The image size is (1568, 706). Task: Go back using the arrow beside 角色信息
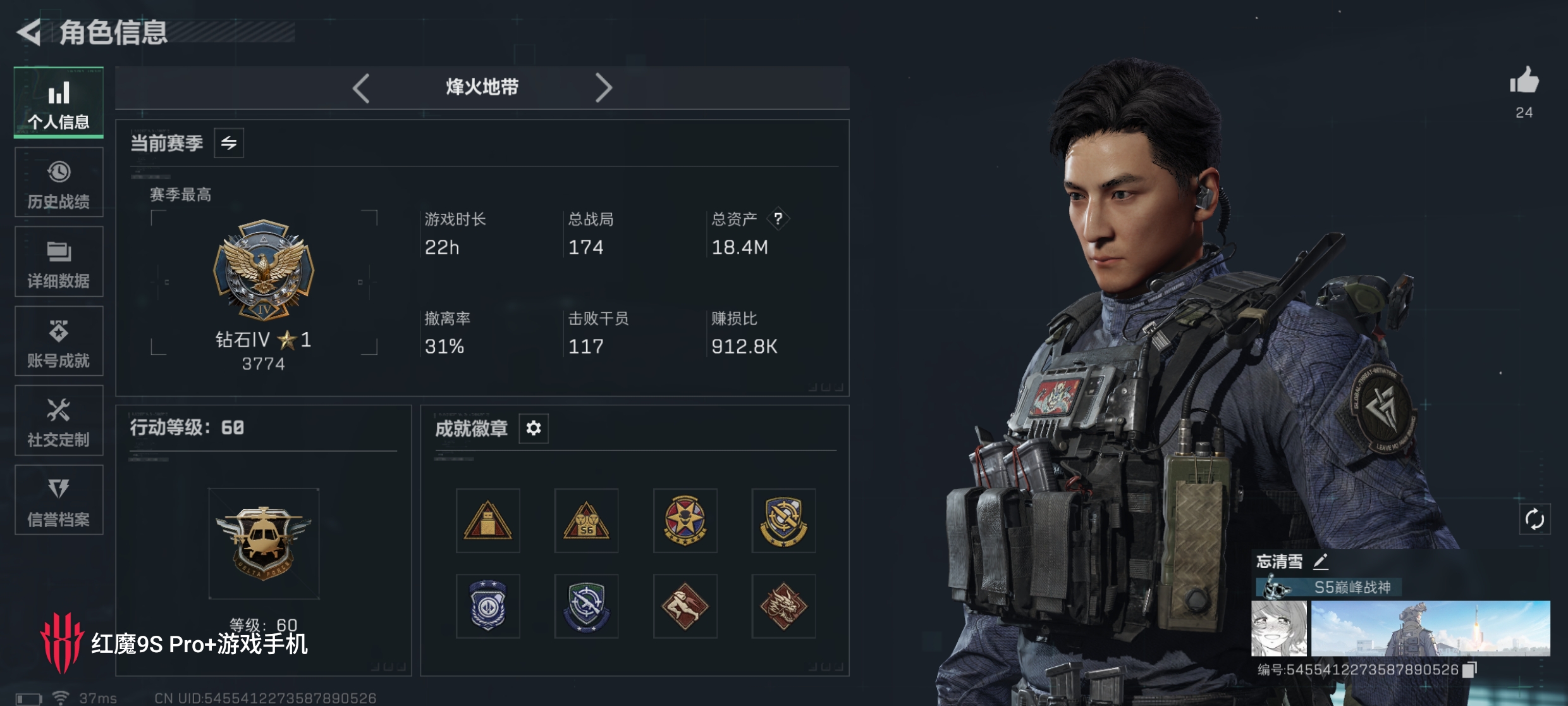pyautogui.click(x=29, y=32)
